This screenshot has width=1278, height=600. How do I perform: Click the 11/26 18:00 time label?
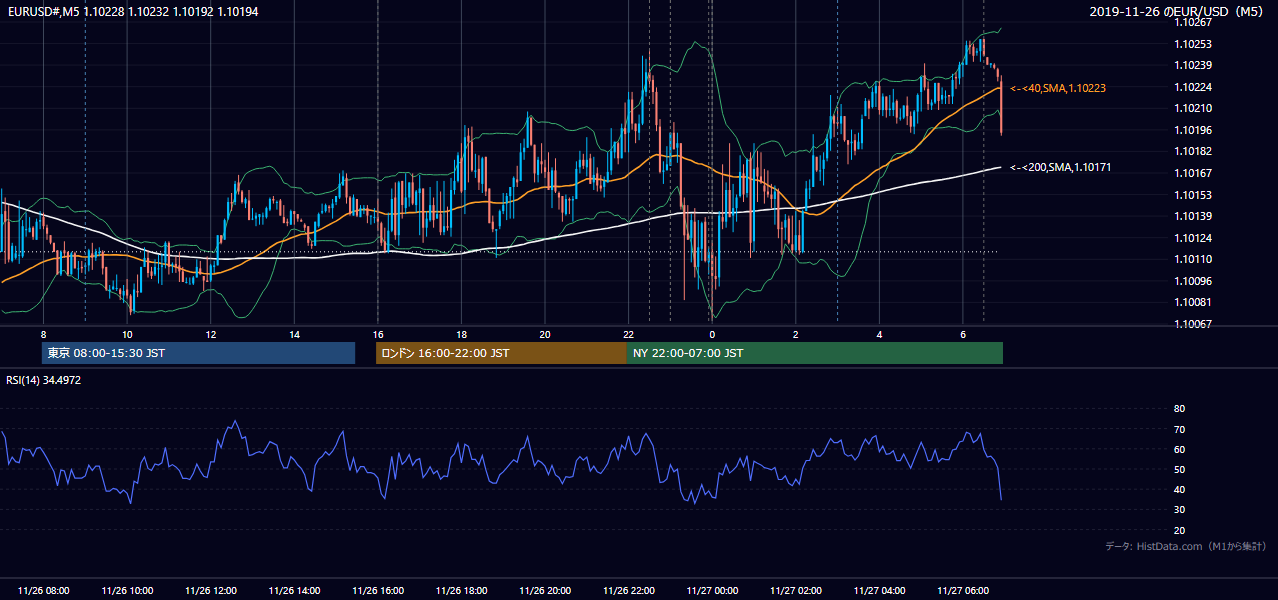point(461,591)
